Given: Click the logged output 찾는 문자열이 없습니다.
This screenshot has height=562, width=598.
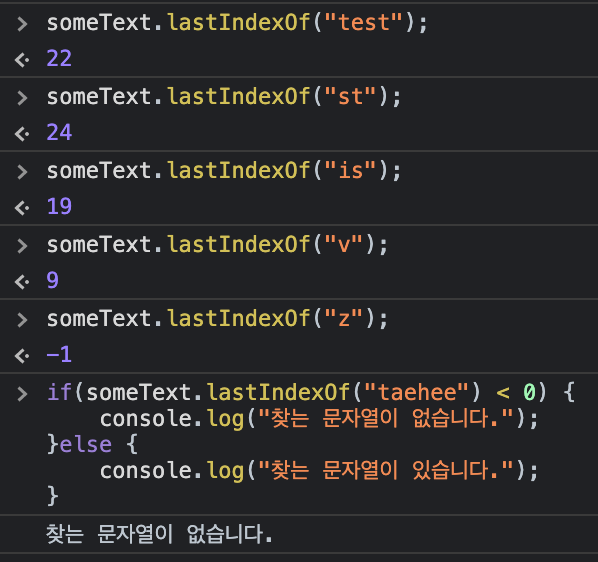Looking at the screenshot, I should click(159, 534).
